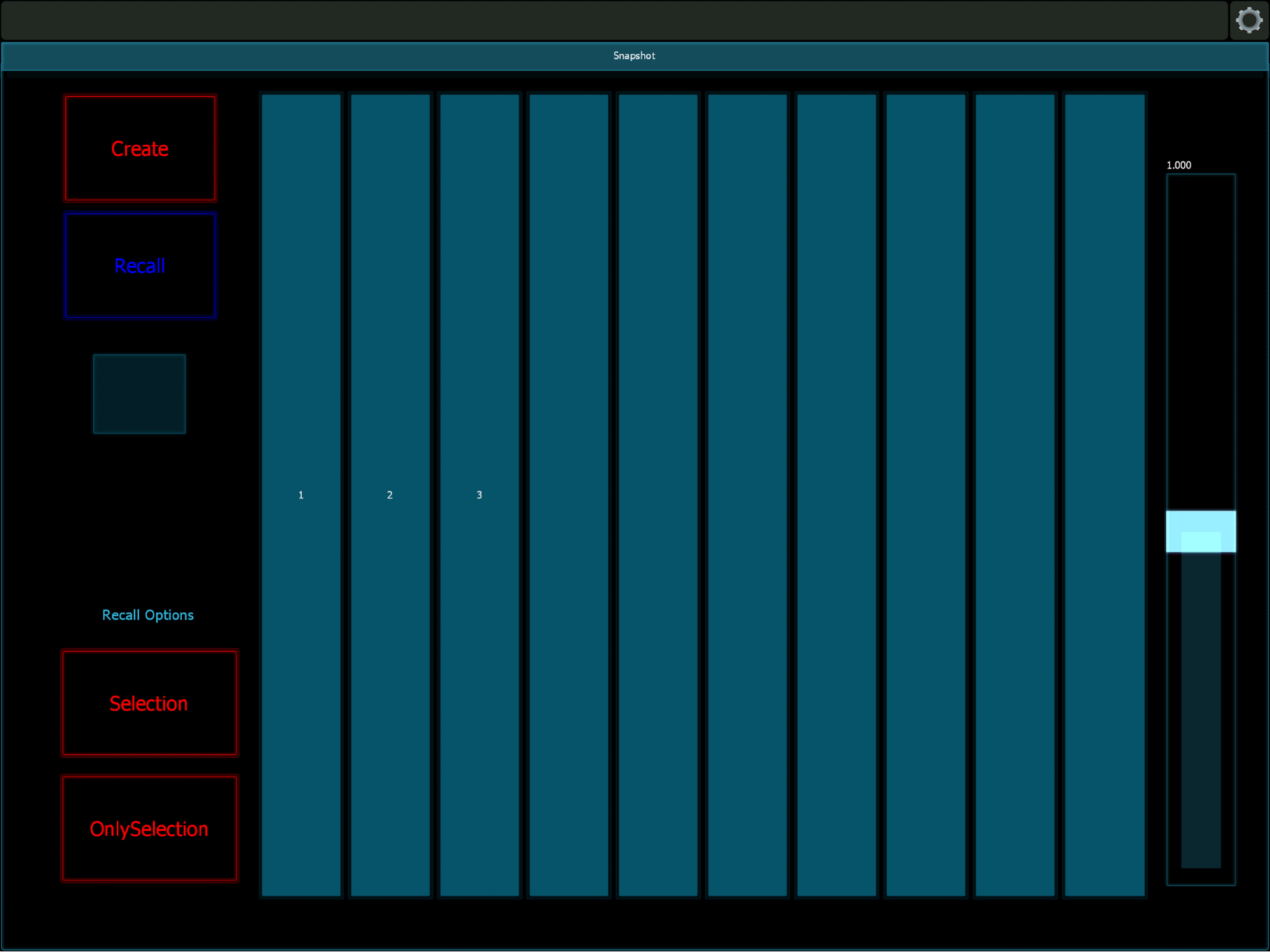Image resolution: width=1270 pixels, height=952 pixels.
Task: Select the fifth empty snapshot slot
Action: 658,495
